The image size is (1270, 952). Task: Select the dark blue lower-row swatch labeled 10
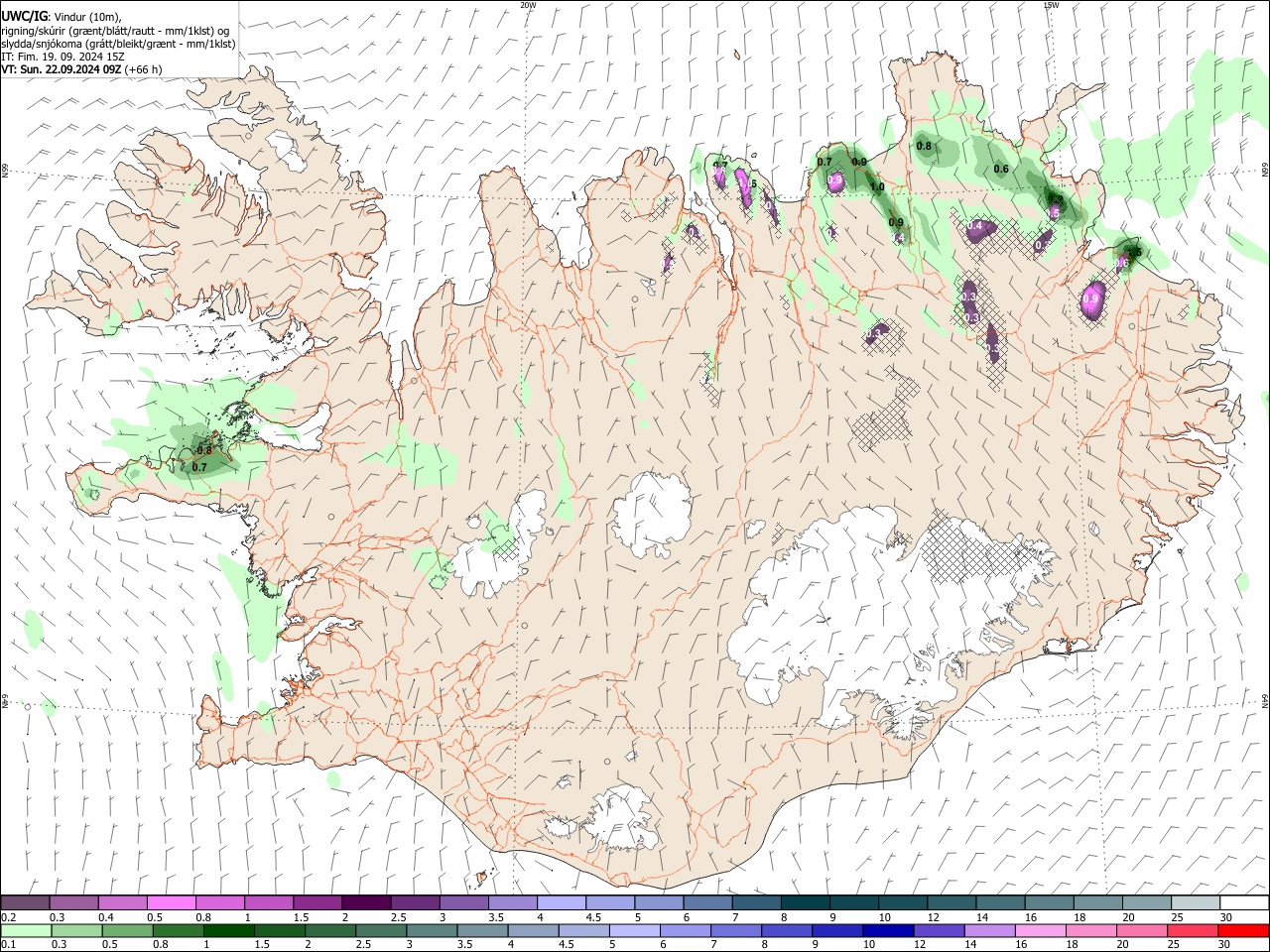(x=887, y=930)
